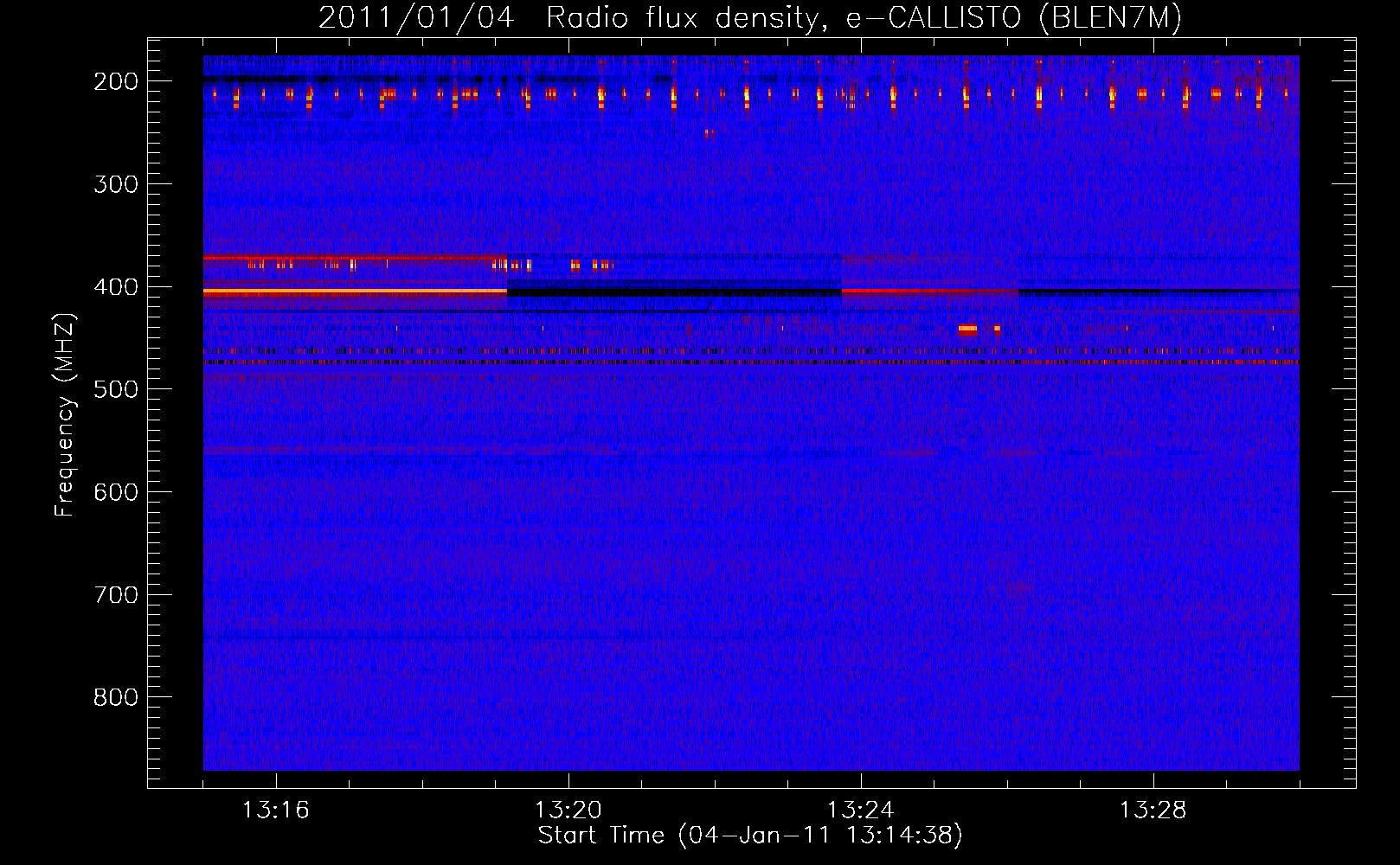Click the 500 frequency tick label
This screenshot has width=1400, height=865.
(x=116, y=389)
